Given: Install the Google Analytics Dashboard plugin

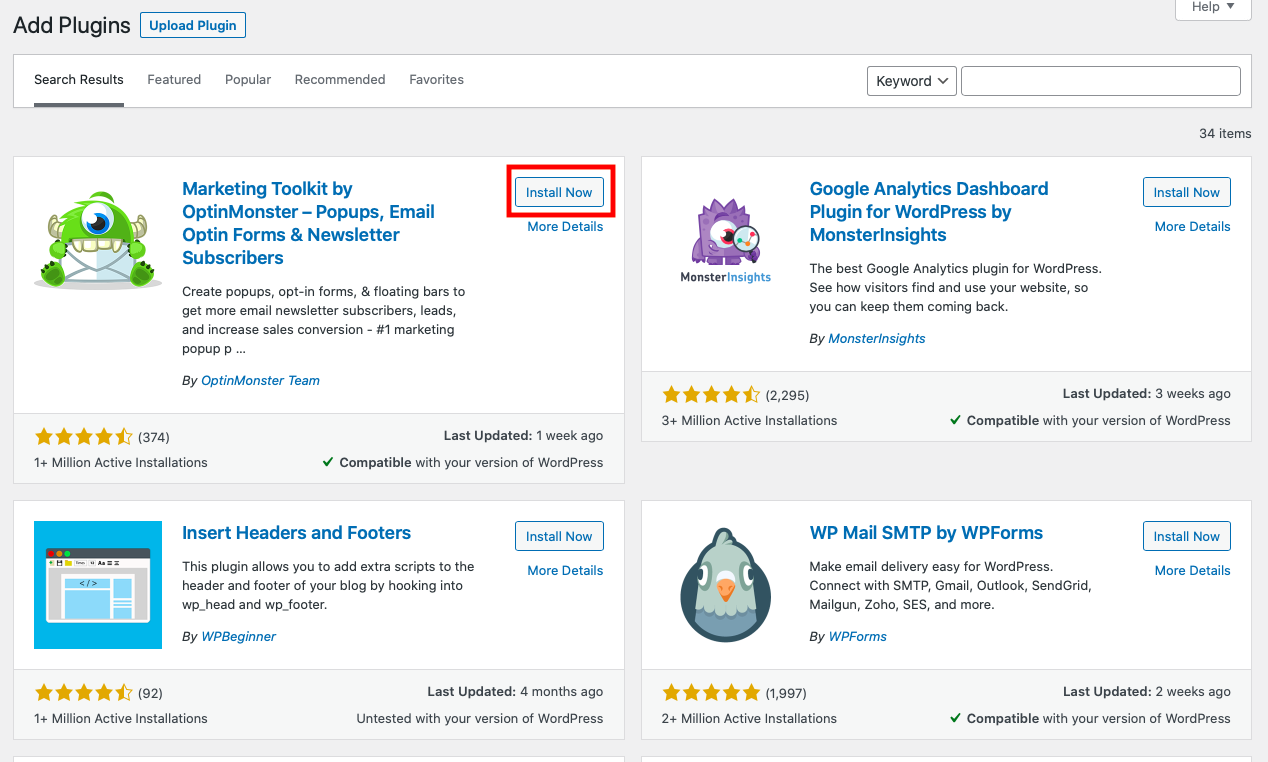Looking at the screenshot, I should (x=1187, y=192).
